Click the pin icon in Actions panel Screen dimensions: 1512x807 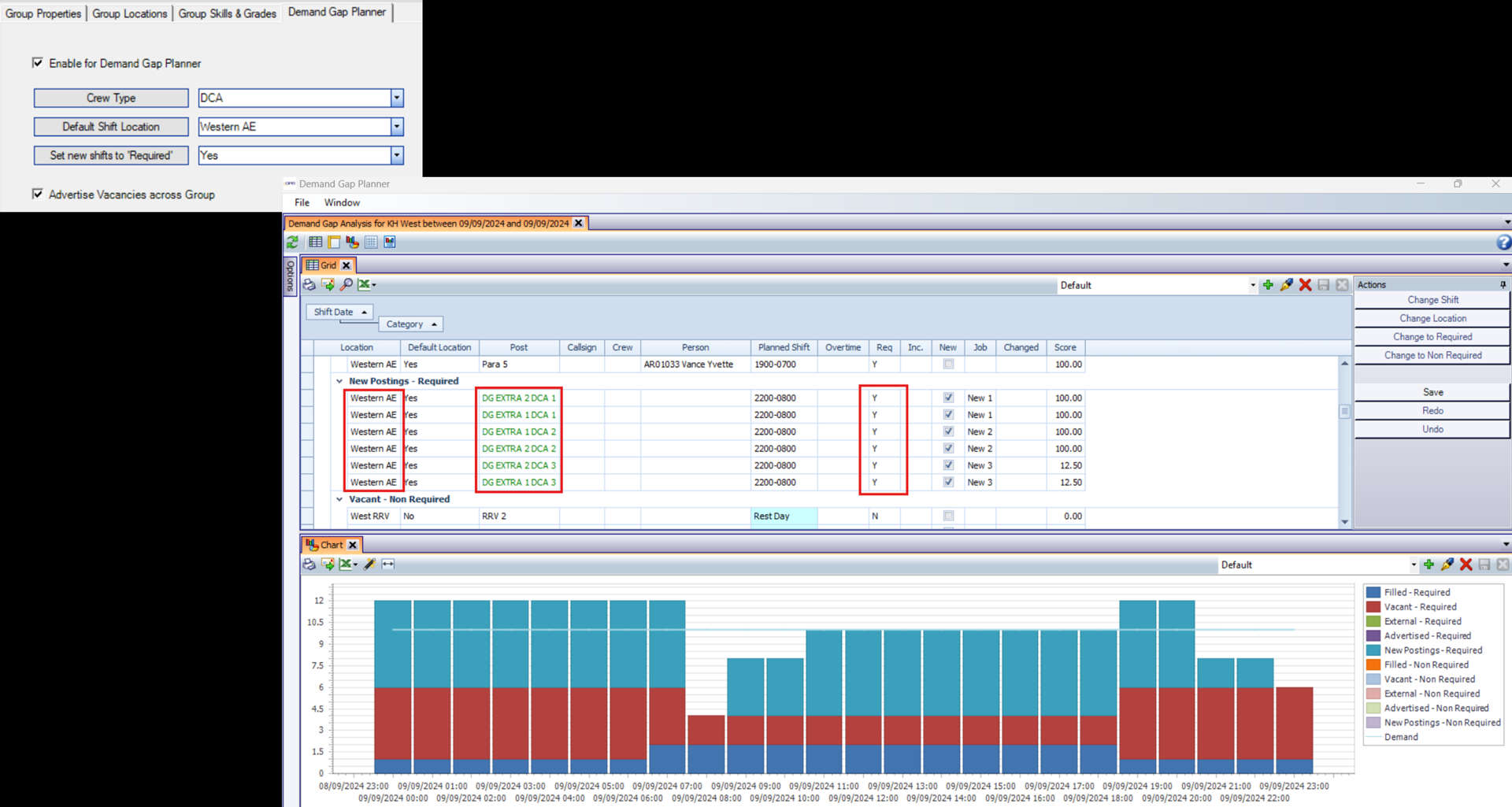(1503, 285)
